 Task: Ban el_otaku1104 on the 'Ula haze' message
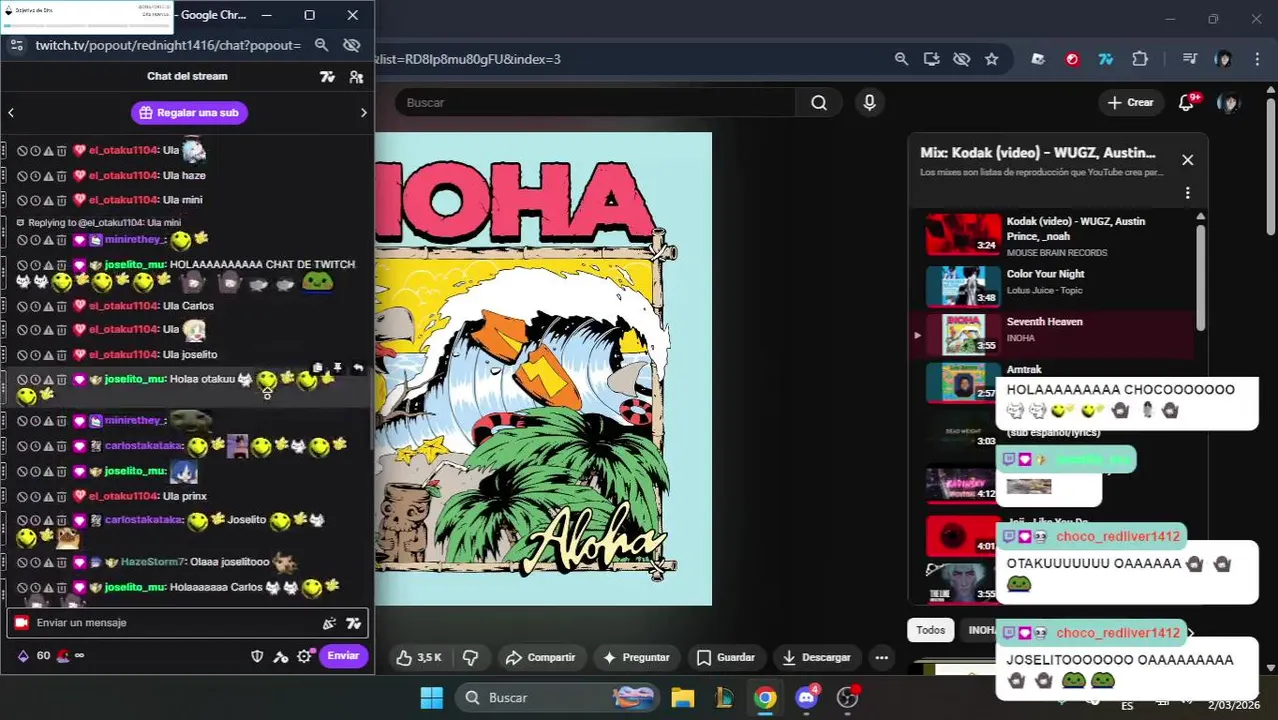point(22,176)
